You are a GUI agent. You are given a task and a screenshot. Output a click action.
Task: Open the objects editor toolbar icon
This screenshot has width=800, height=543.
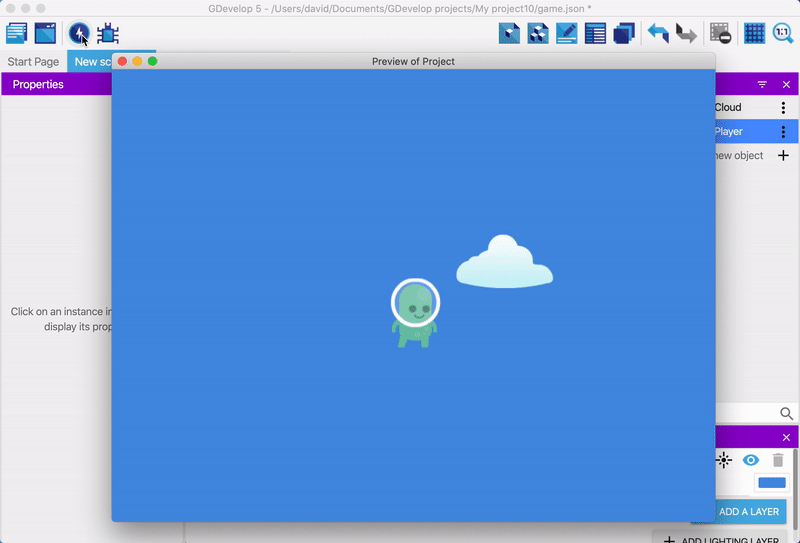pyautogui.click(x=510, y=33)
